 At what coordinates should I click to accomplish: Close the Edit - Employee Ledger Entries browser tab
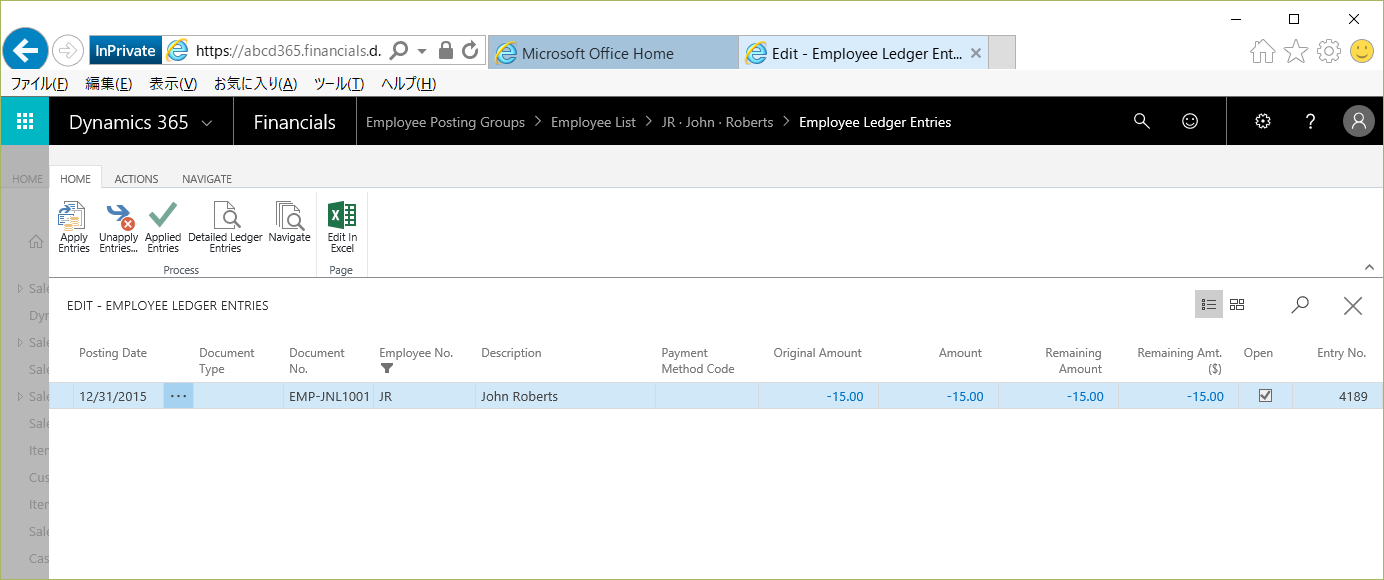click(976, 53)
